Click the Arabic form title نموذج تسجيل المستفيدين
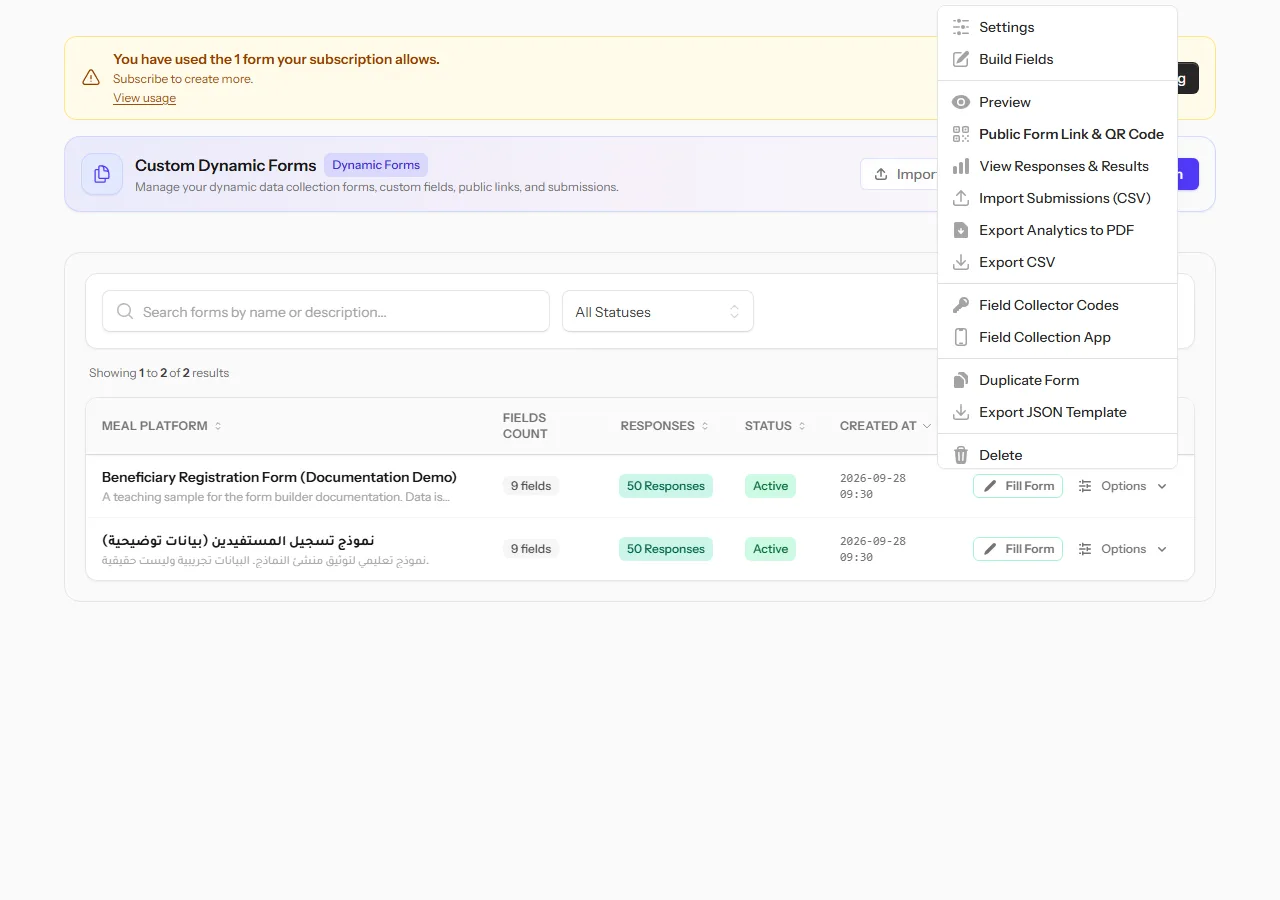 pyautogui.click(x=238, y=541)
